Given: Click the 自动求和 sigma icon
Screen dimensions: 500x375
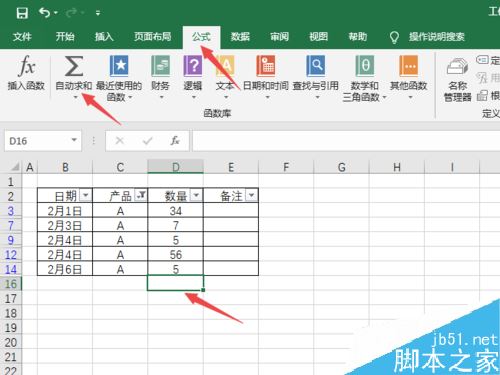Looking at the screenshot, I should pyautogui.click(x=74, y=66).
